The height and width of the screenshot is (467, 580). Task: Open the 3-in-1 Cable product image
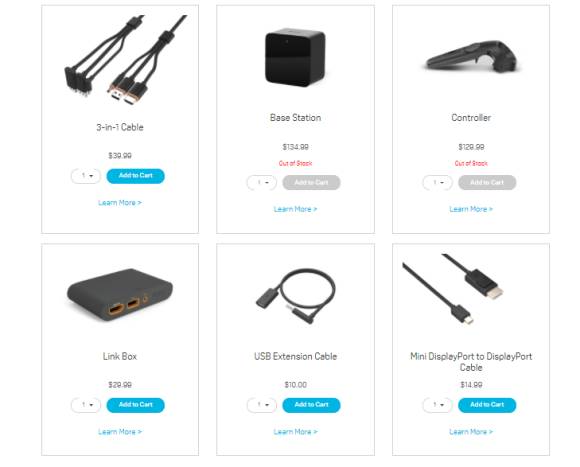[126, 60]
